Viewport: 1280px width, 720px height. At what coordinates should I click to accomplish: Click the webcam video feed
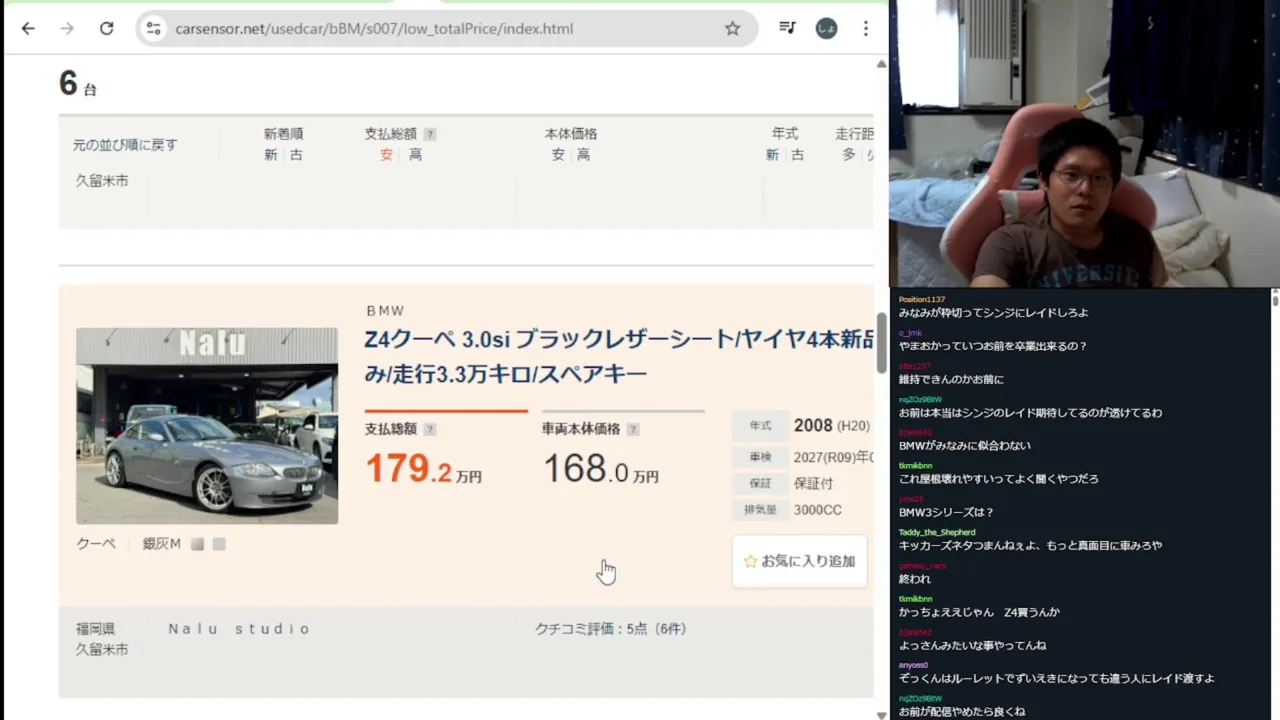point(1084,144)
